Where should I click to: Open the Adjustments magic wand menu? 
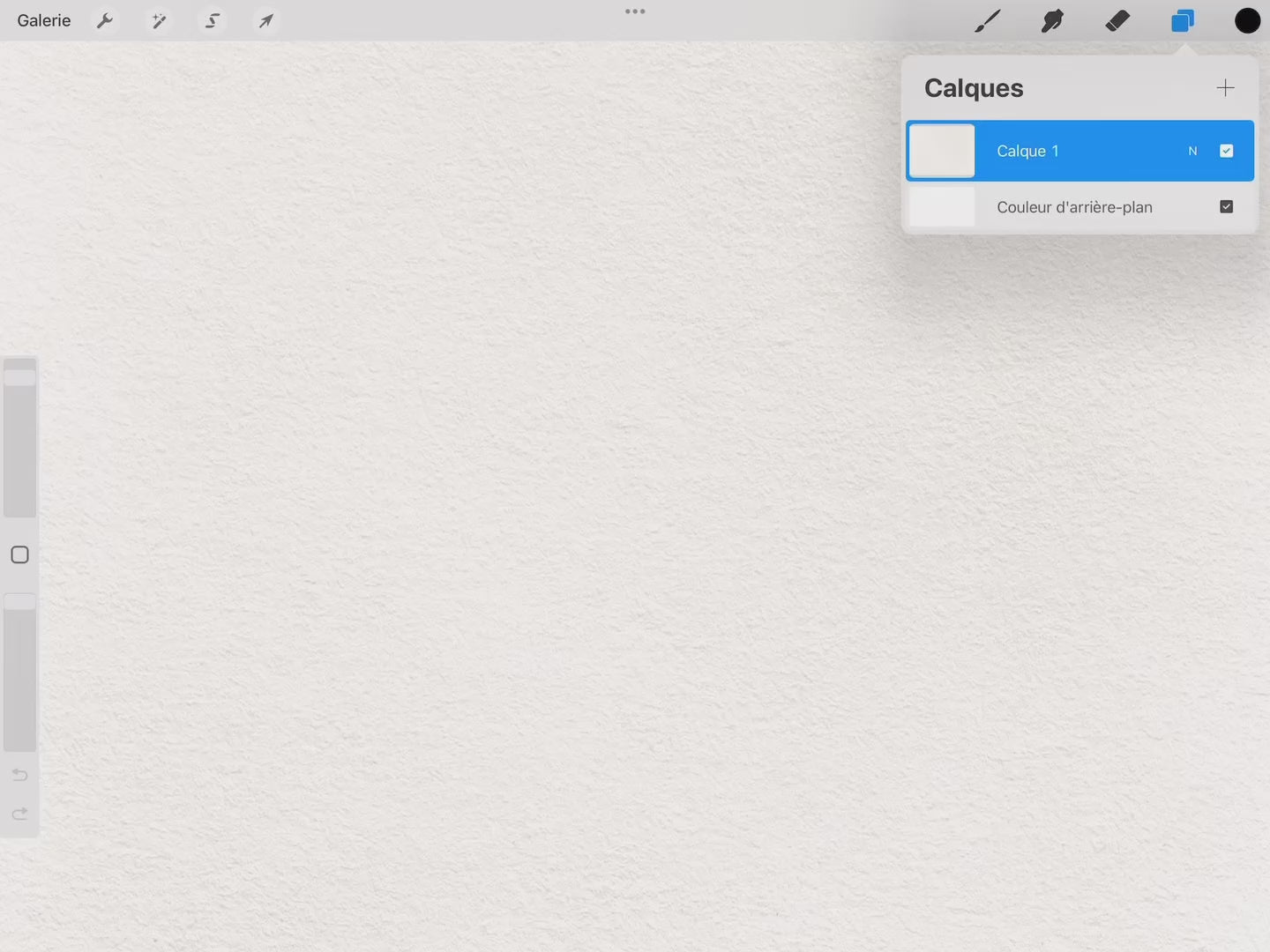point(159,20)
